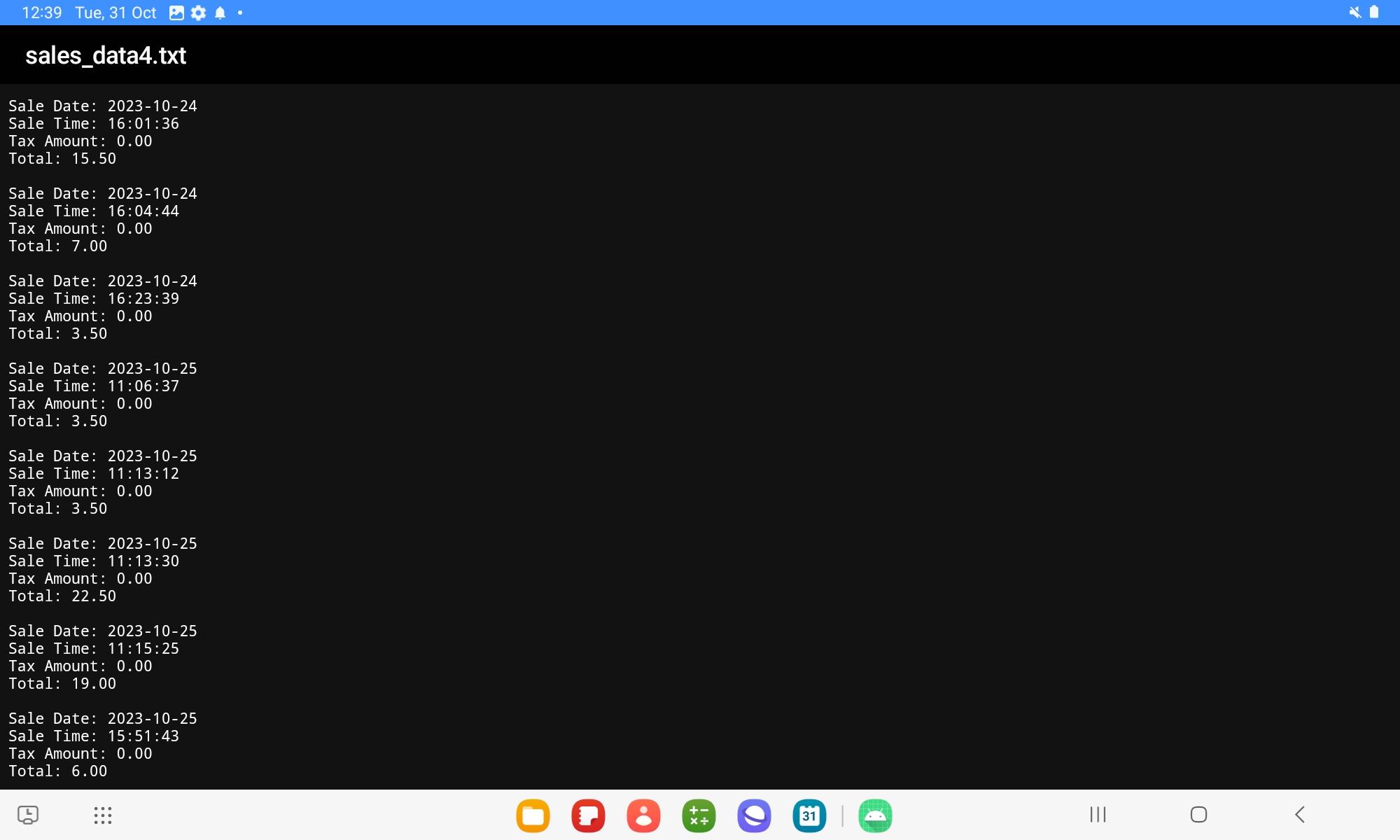Tap the date Tue, 31 Oct

click(115, 13)
